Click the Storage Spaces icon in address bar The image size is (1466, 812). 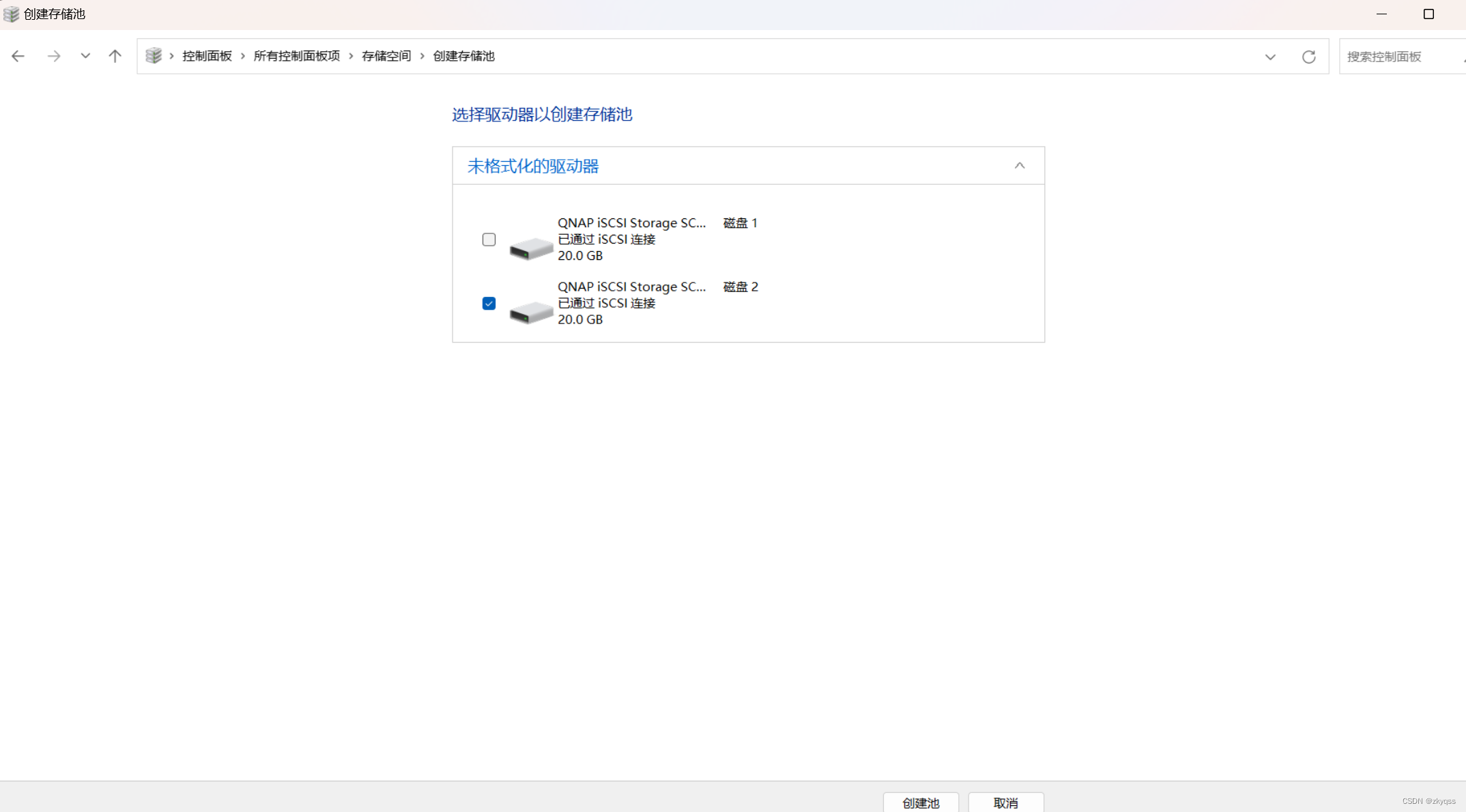(154, 56)
